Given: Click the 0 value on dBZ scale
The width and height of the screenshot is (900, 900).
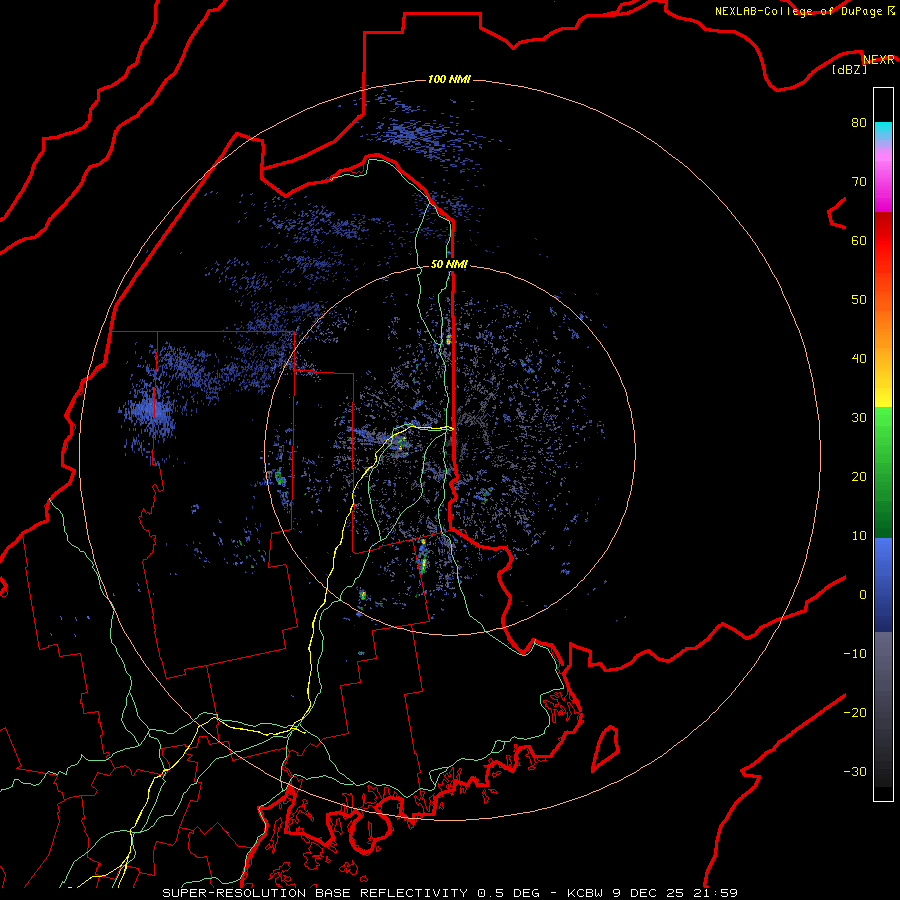Looking at the screenshot, I should pos(863,595).
